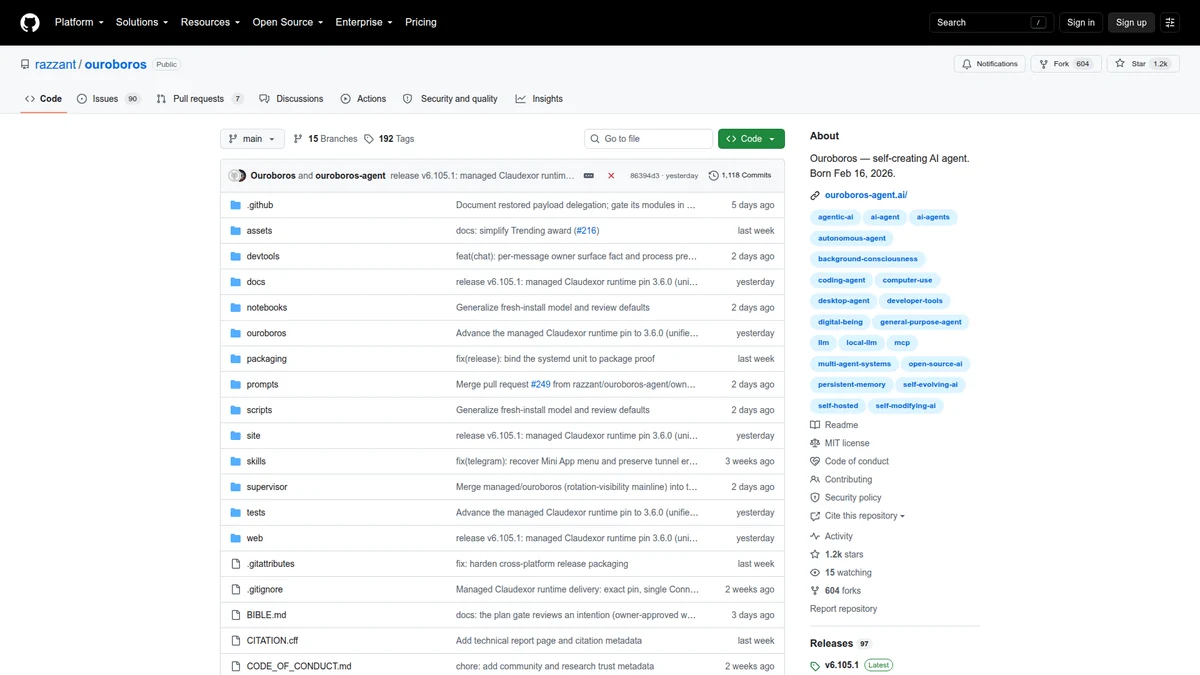The image size is (1200, 675).
Task: Open the appearance settings icon beside Sign up
Action: click(1170, 22)
